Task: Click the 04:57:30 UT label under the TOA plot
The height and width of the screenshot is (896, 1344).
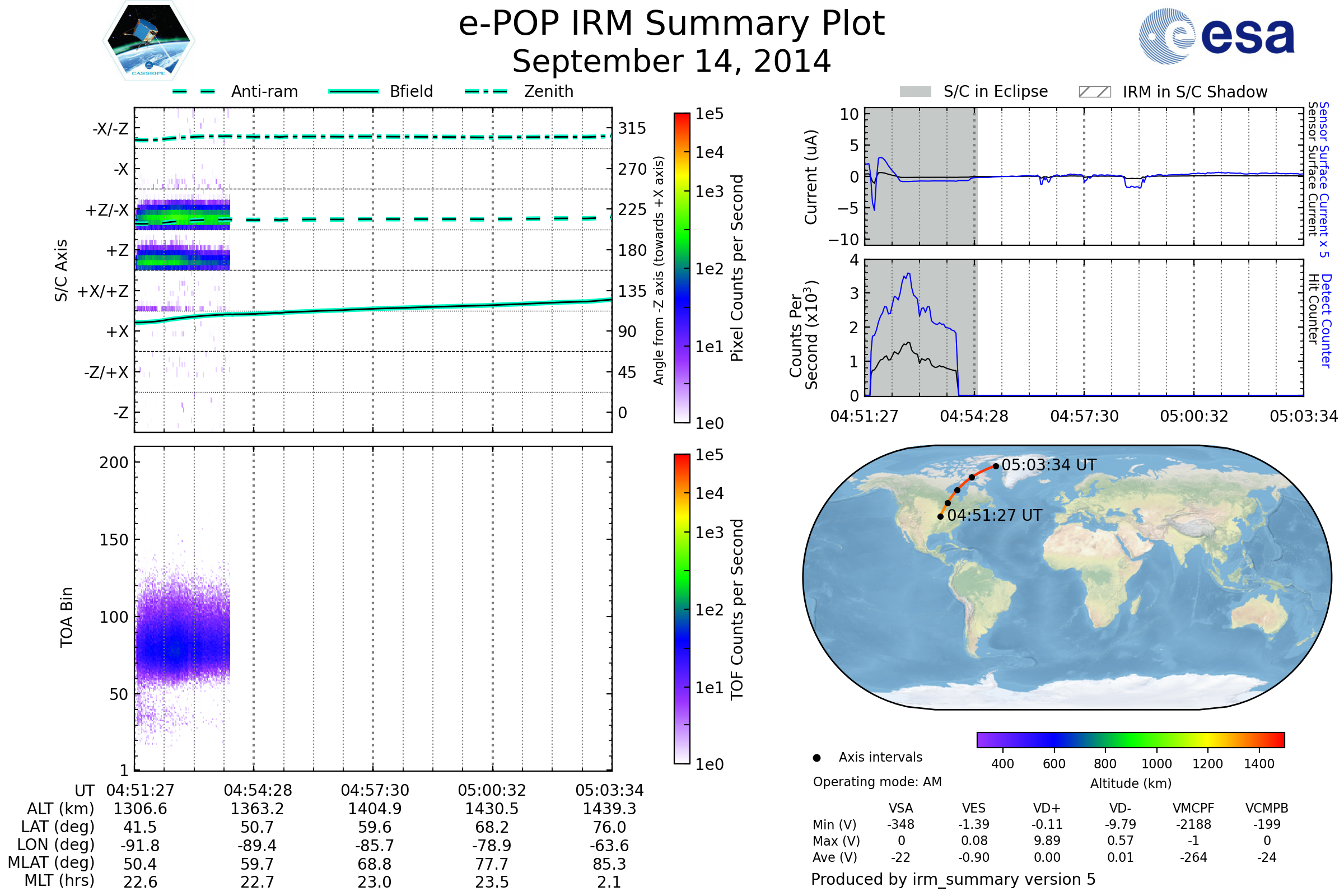Action: click(x=375, y=790)
